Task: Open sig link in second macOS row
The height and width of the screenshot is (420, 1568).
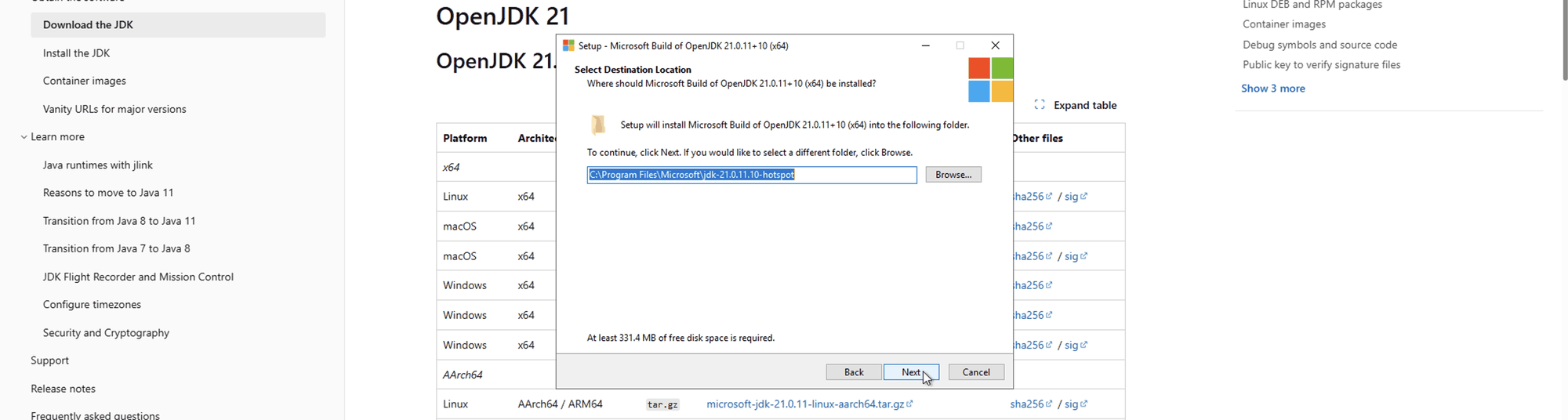Action: pyautogui.click(x=1076, y=256)
